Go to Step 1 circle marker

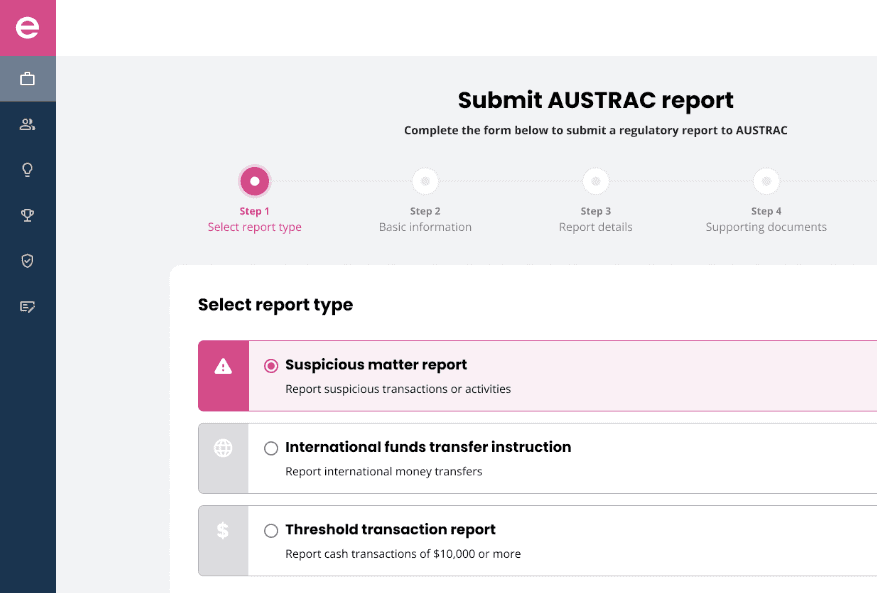point(255,181)
